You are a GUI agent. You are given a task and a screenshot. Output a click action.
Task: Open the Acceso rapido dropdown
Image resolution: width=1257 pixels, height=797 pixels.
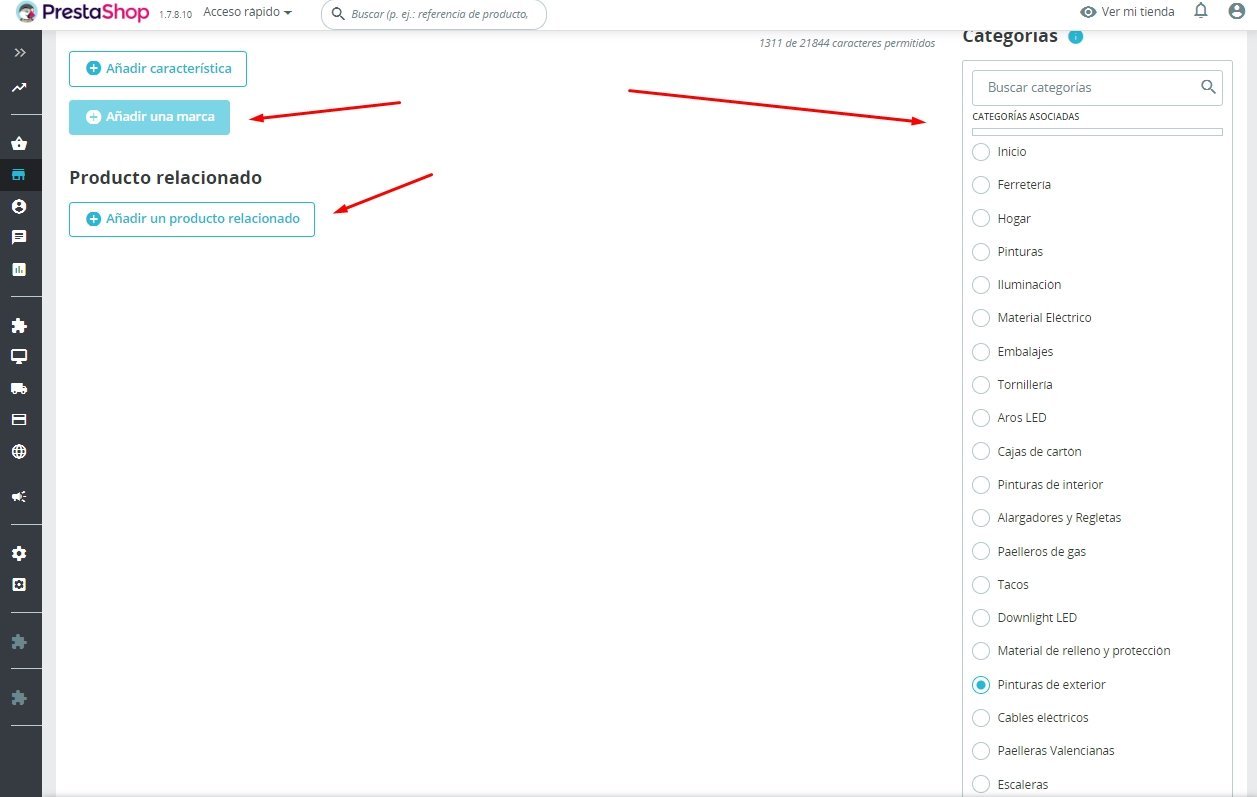(247, 13)
